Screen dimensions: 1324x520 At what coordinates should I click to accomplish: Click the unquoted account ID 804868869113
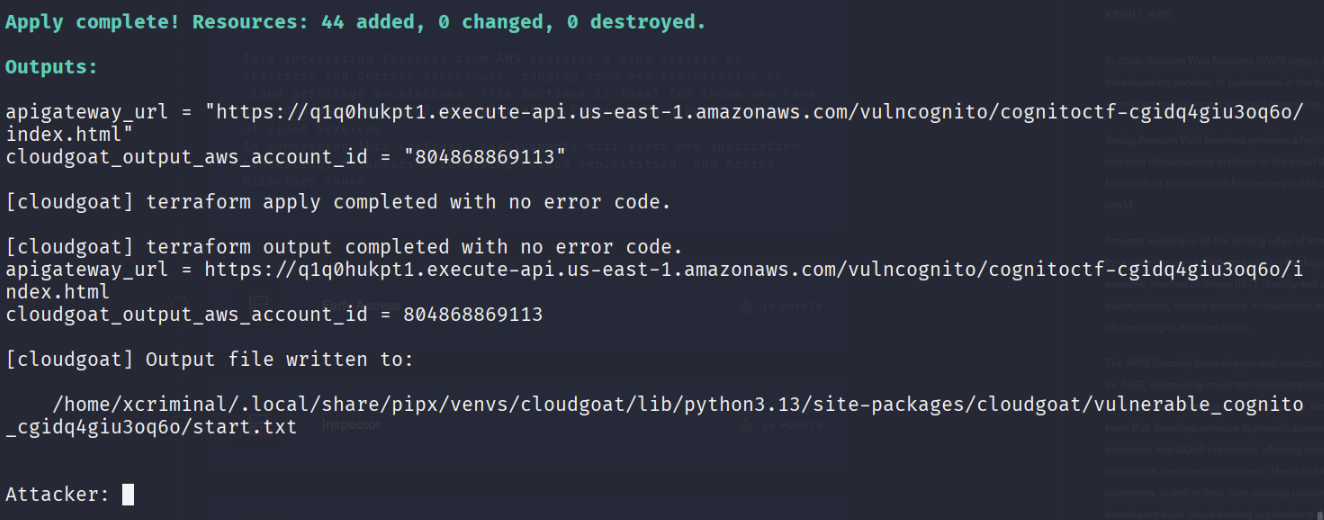(x=473, y=314)
